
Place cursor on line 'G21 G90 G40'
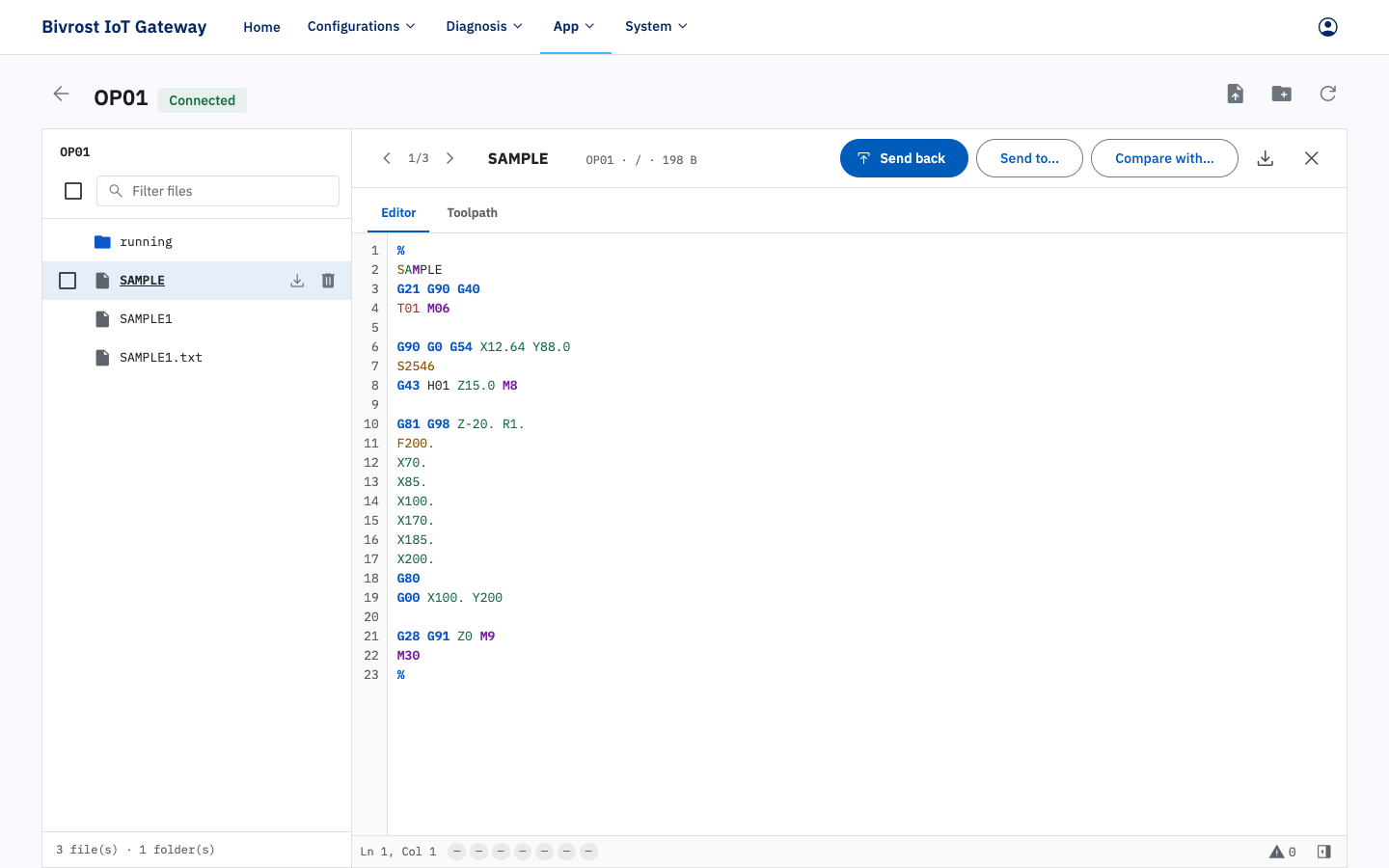438,289
